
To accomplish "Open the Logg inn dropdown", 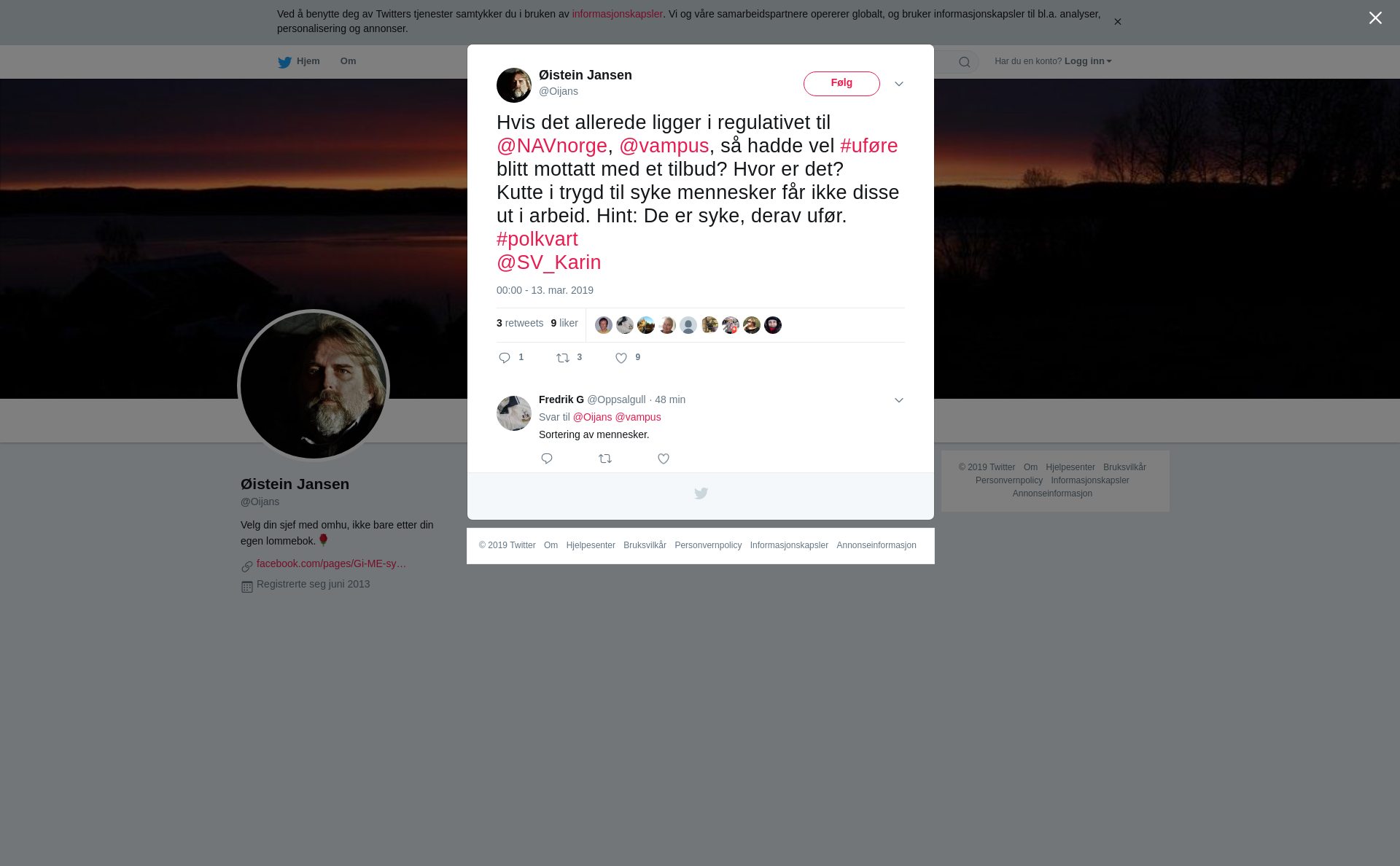I will point(1088,61).
